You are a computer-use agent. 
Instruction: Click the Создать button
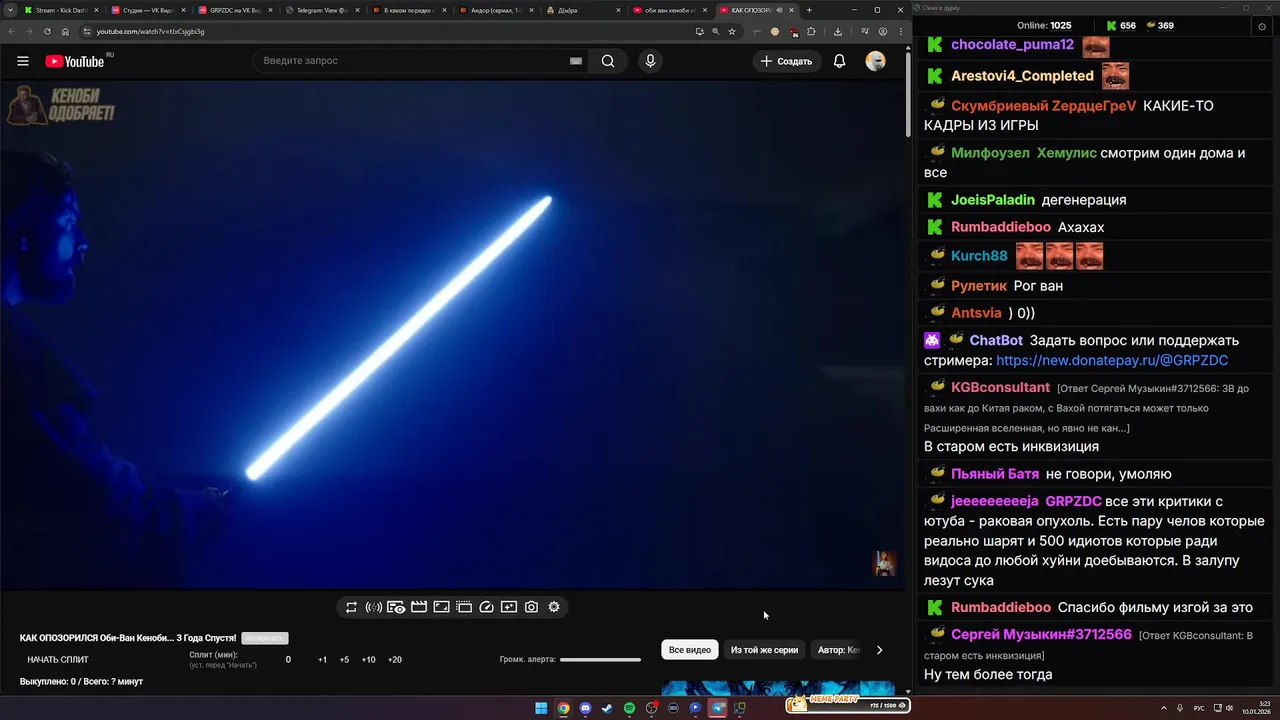click(x=787, y=61)
